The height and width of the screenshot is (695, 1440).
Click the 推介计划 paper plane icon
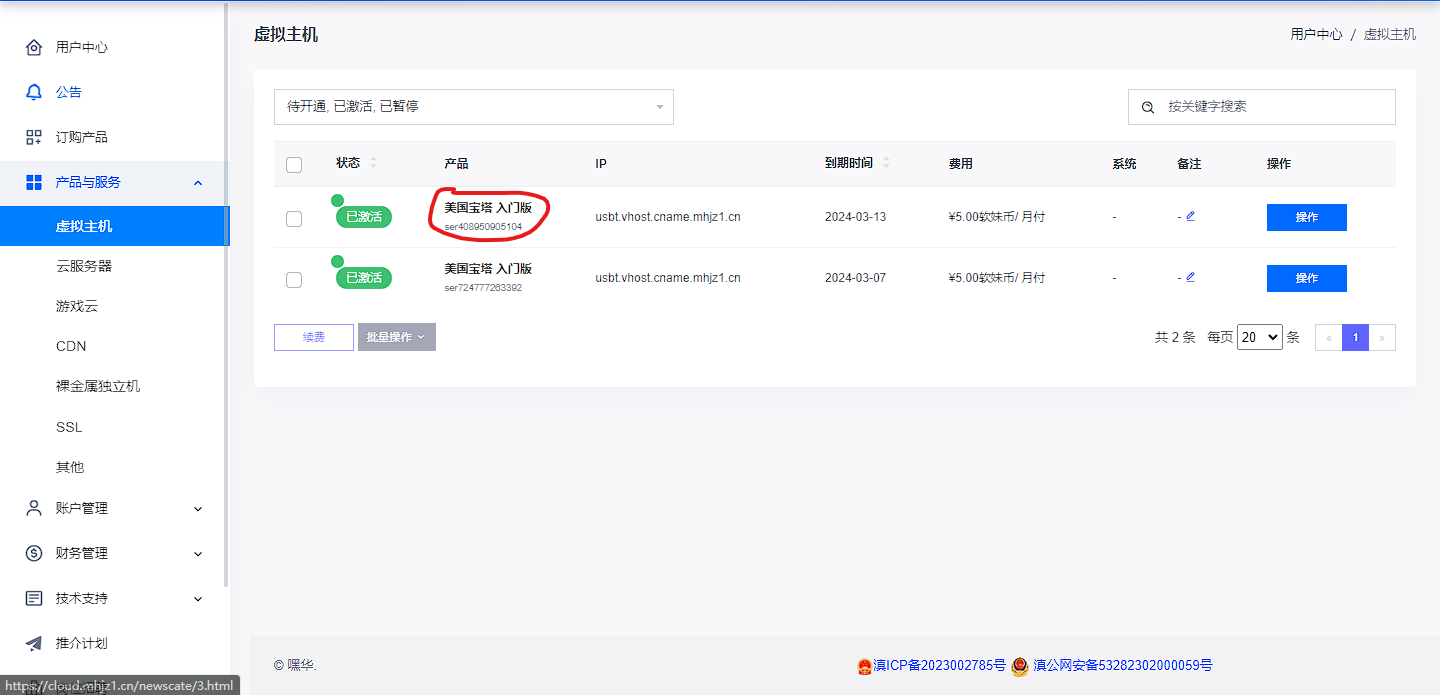click(34, 643)
